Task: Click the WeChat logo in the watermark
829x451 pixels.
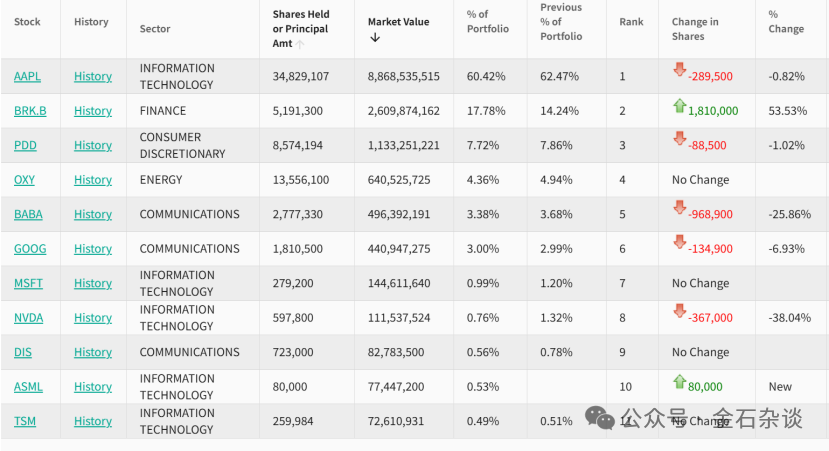Action: point(601,416)
